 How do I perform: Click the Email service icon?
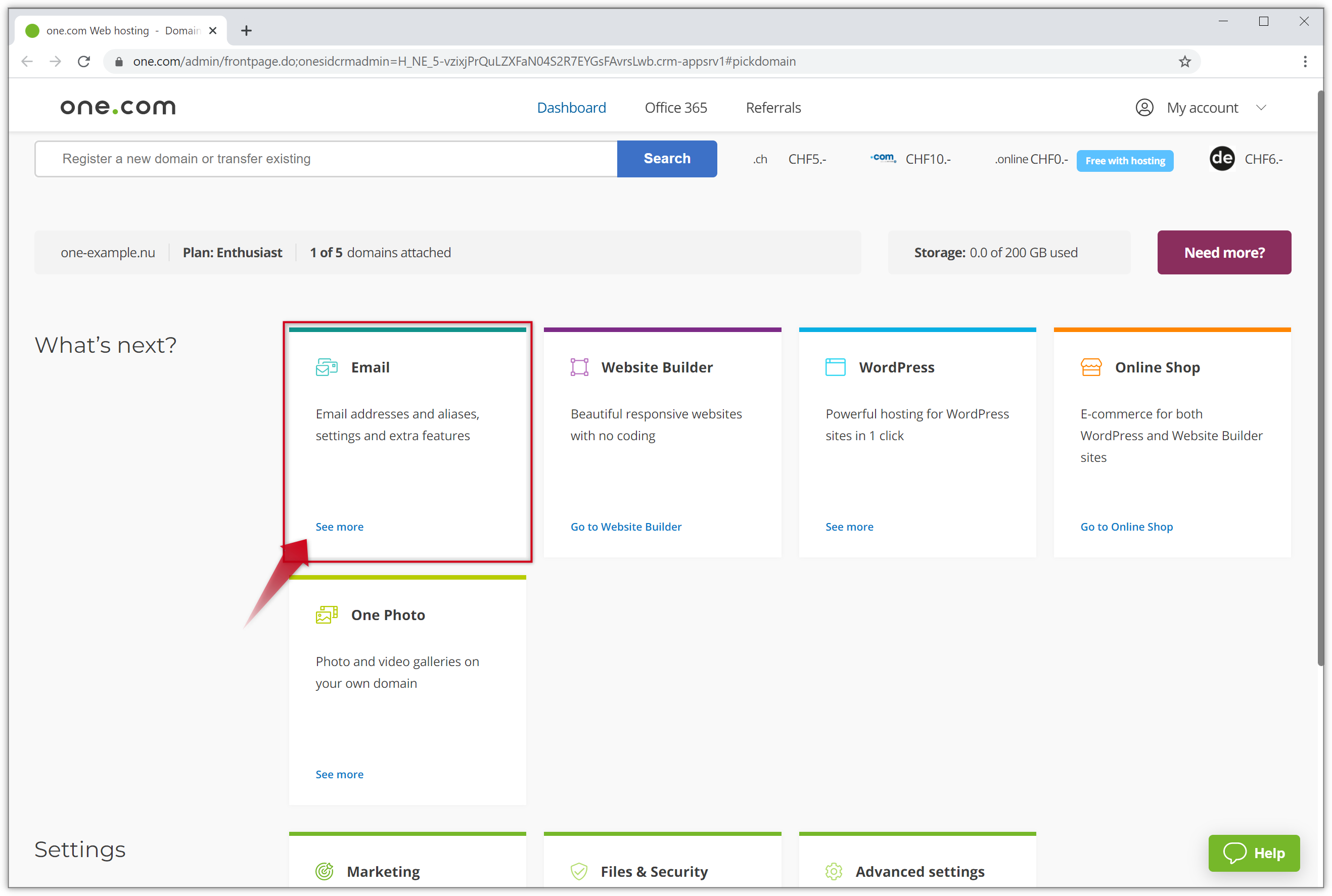[326, 367]
